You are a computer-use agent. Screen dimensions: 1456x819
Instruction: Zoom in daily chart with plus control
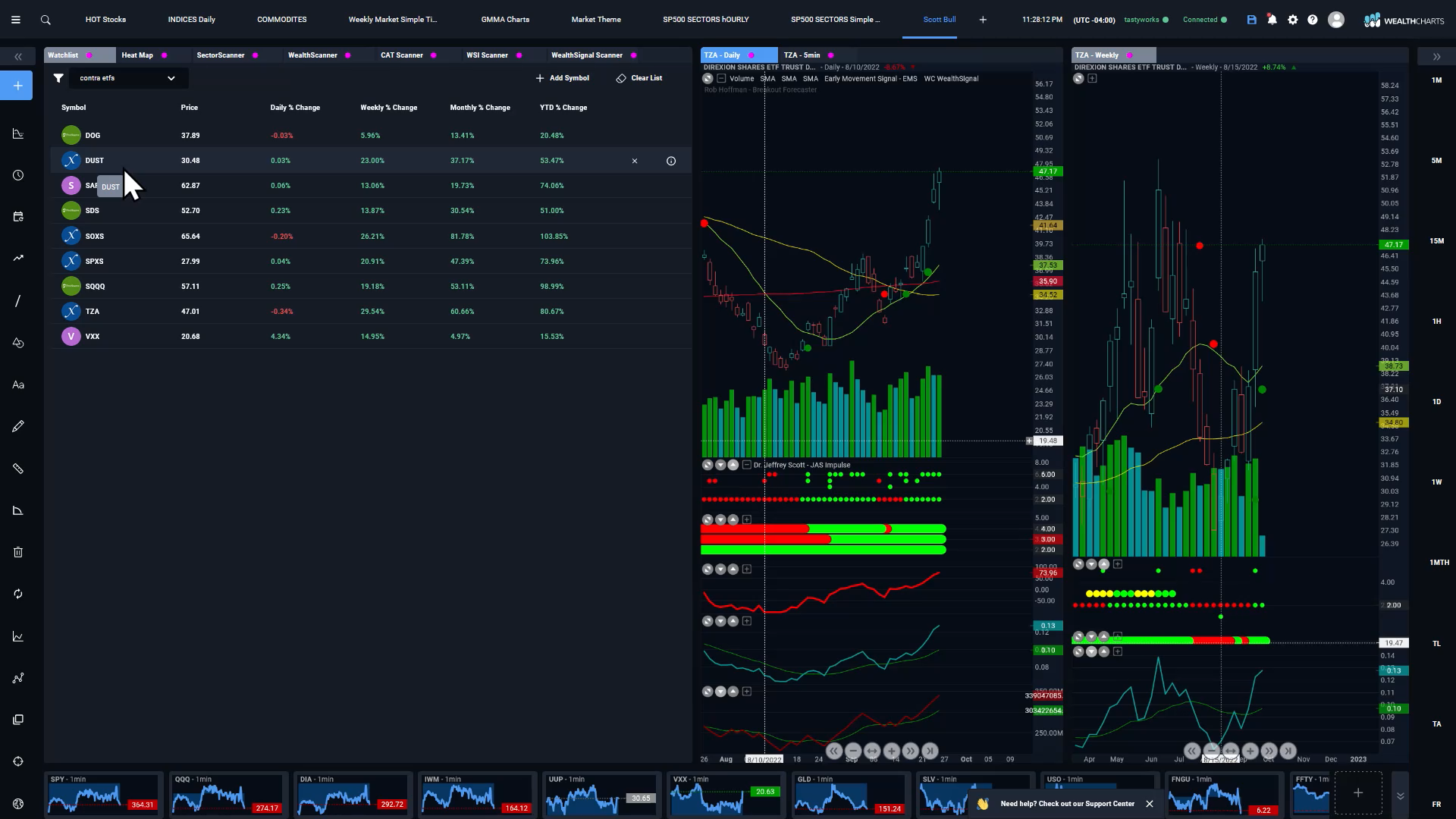pyautogui.click(x=891, y=751)
